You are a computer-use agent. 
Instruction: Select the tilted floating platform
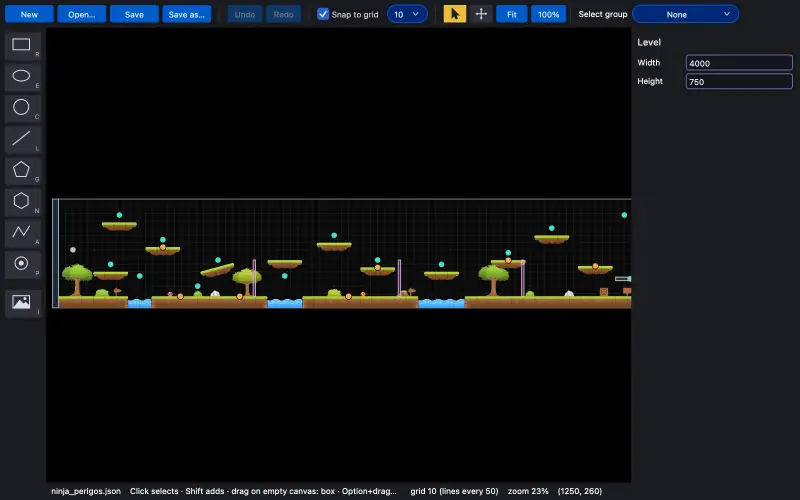[x=217, y=270]
